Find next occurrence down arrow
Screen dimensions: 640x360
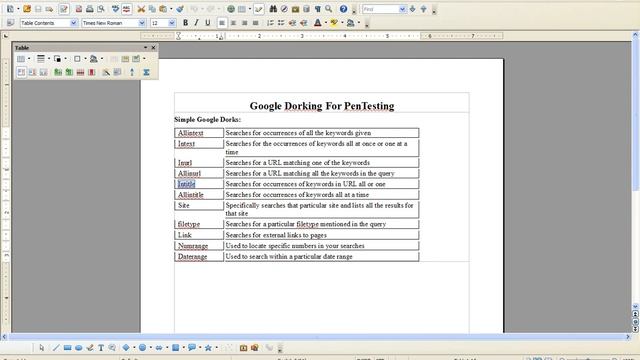click(412, 9)
